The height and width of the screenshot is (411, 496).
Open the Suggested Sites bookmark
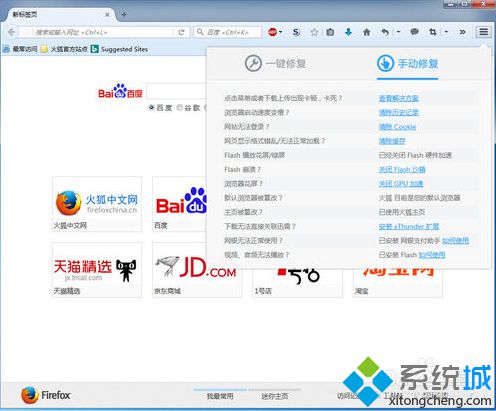pos(119,49)
